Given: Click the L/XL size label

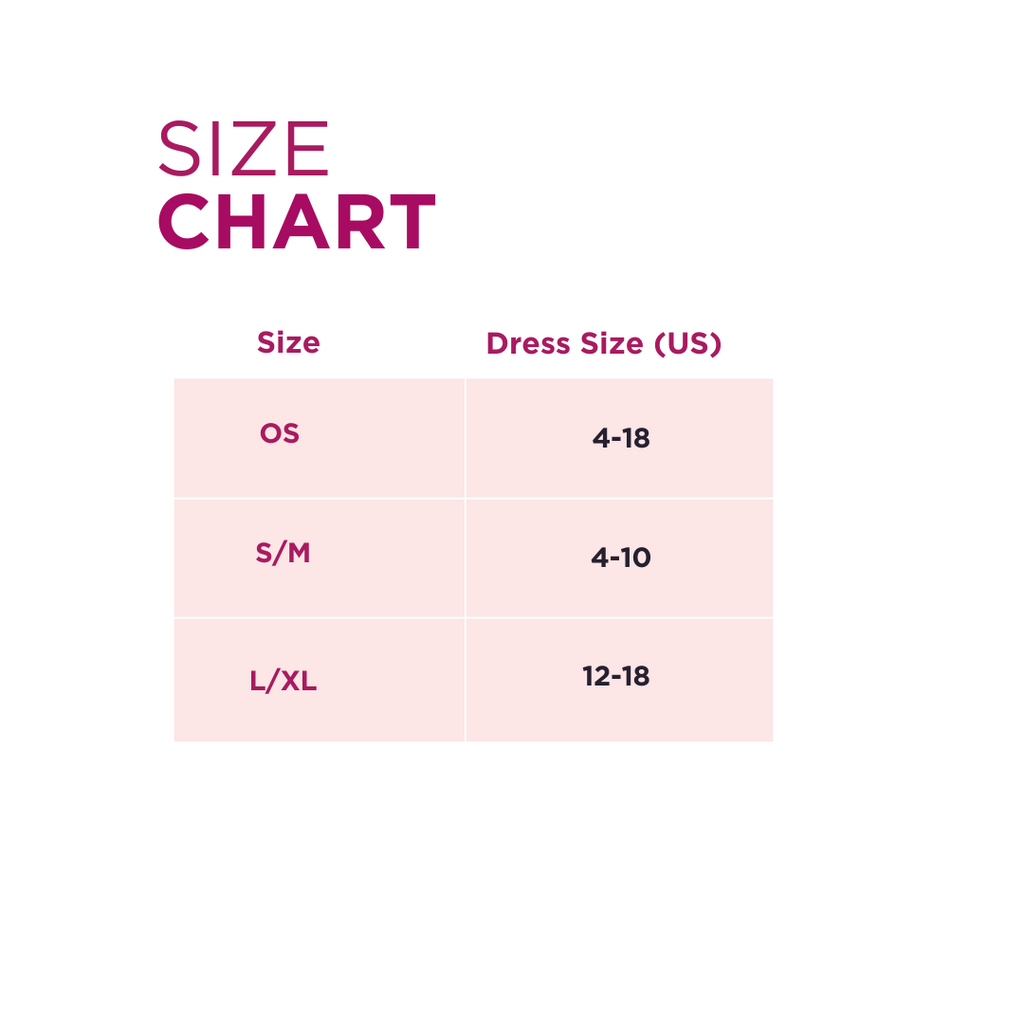Looking at the screenshot, I should click(283, 682).
